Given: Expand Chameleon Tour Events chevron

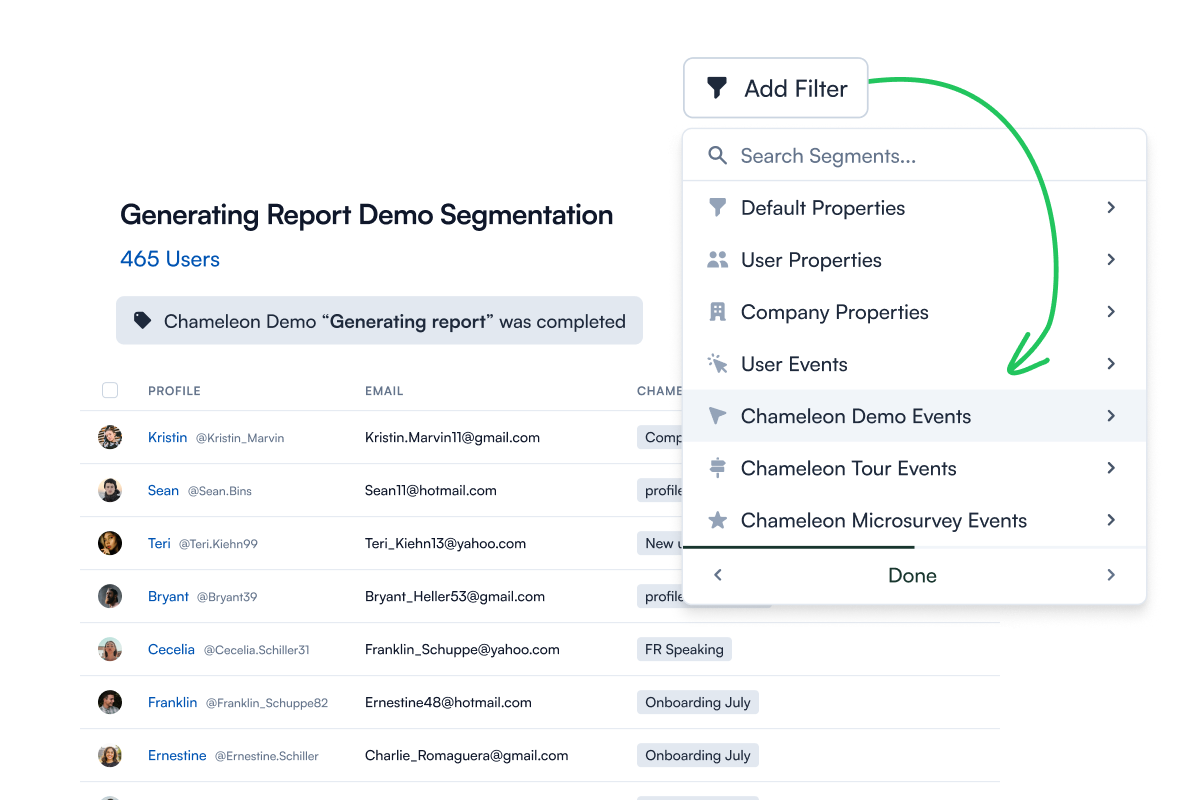Looking at the screenshot, I should click(x=1111, y=467).
